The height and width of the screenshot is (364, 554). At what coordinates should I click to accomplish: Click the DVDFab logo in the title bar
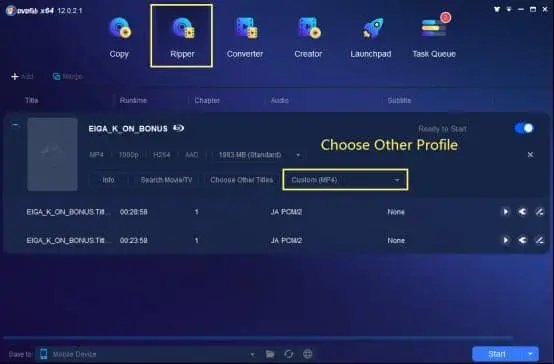(x=30, y=11)
